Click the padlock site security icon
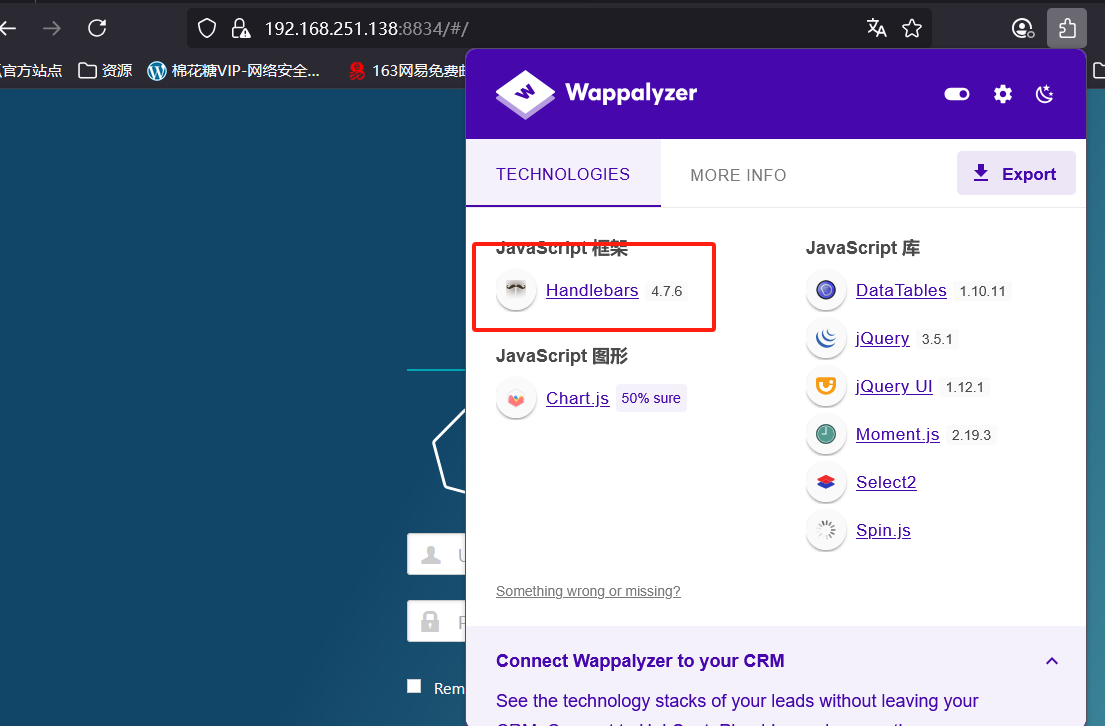Image resolution: width=1105 pixels, height=726 pixels. 241,28
